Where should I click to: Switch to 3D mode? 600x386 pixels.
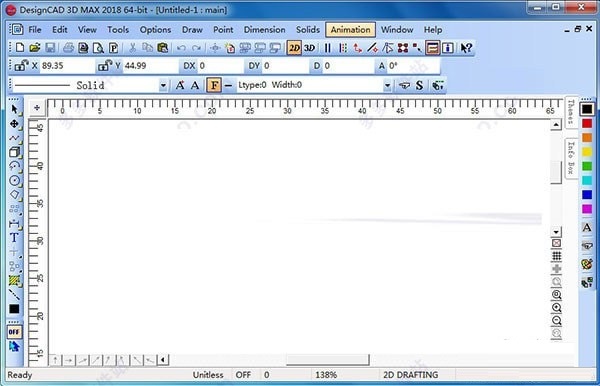click(309, 48)
